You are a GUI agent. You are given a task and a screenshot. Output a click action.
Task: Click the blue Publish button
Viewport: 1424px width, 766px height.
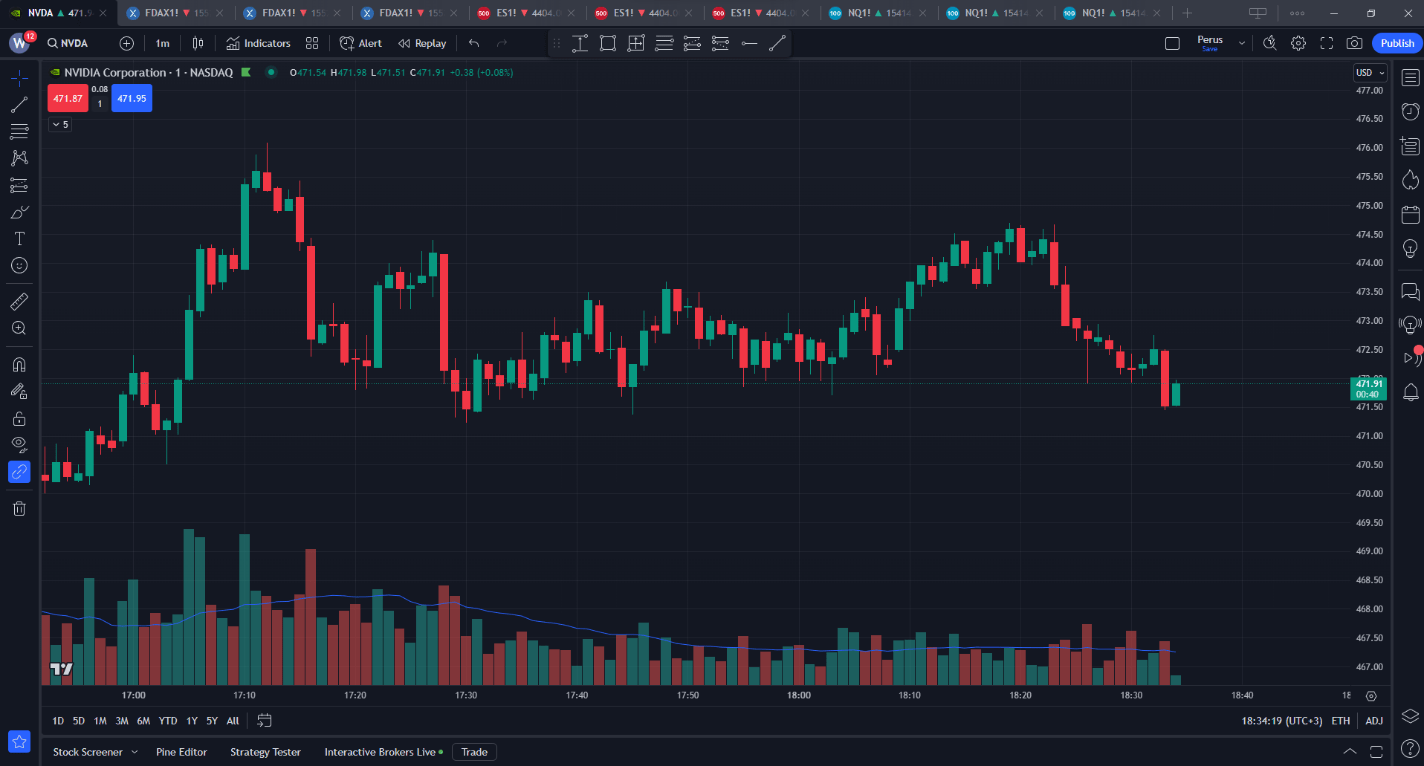pos(1397,43)
